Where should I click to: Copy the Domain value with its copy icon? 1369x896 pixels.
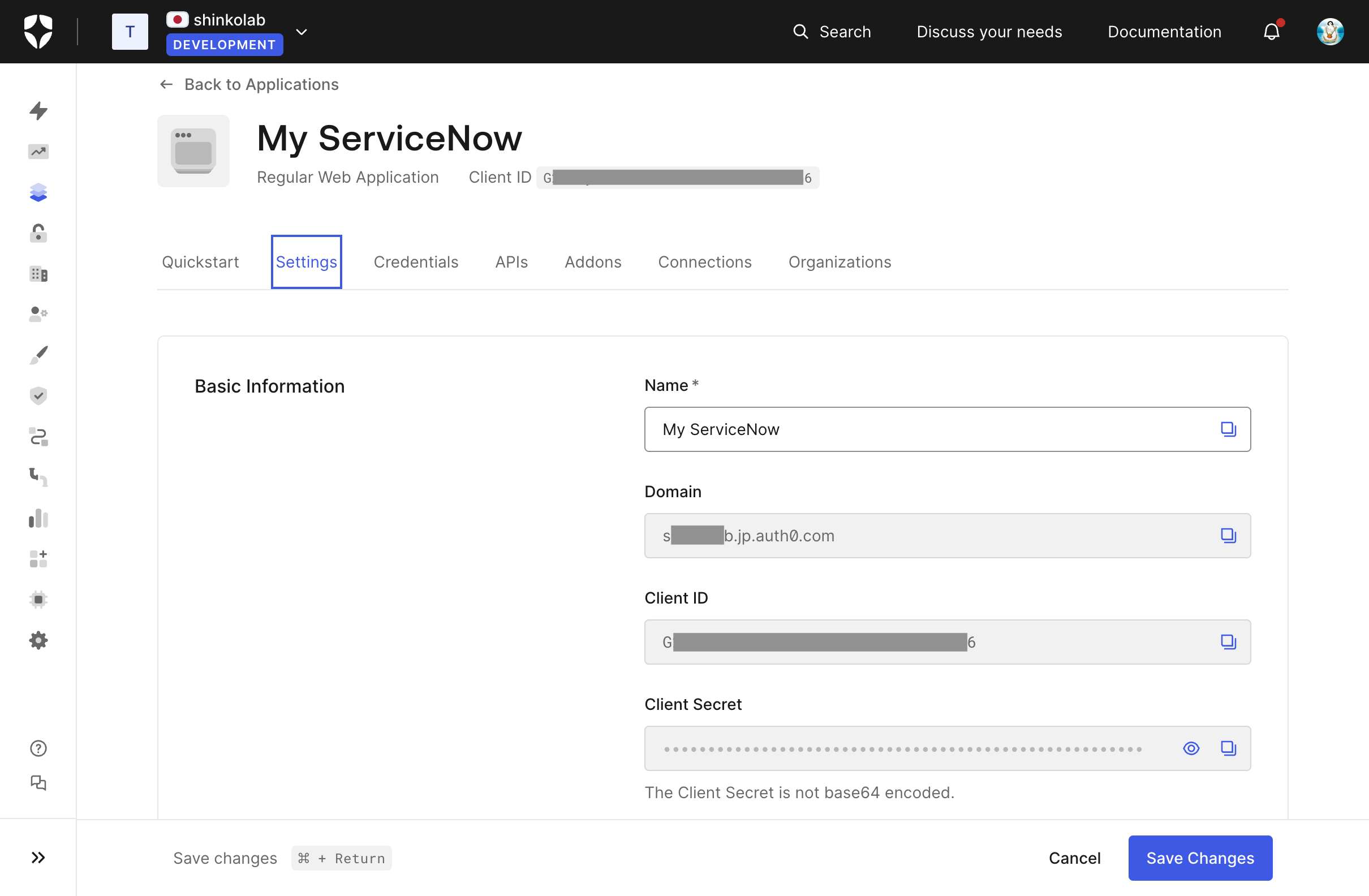(x=1229, y=536)
